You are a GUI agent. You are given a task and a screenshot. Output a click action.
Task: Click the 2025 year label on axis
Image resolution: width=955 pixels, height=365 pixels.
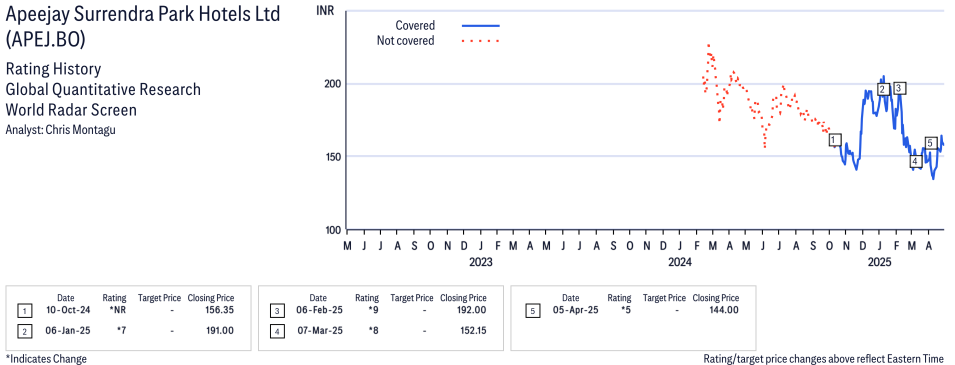879,263
